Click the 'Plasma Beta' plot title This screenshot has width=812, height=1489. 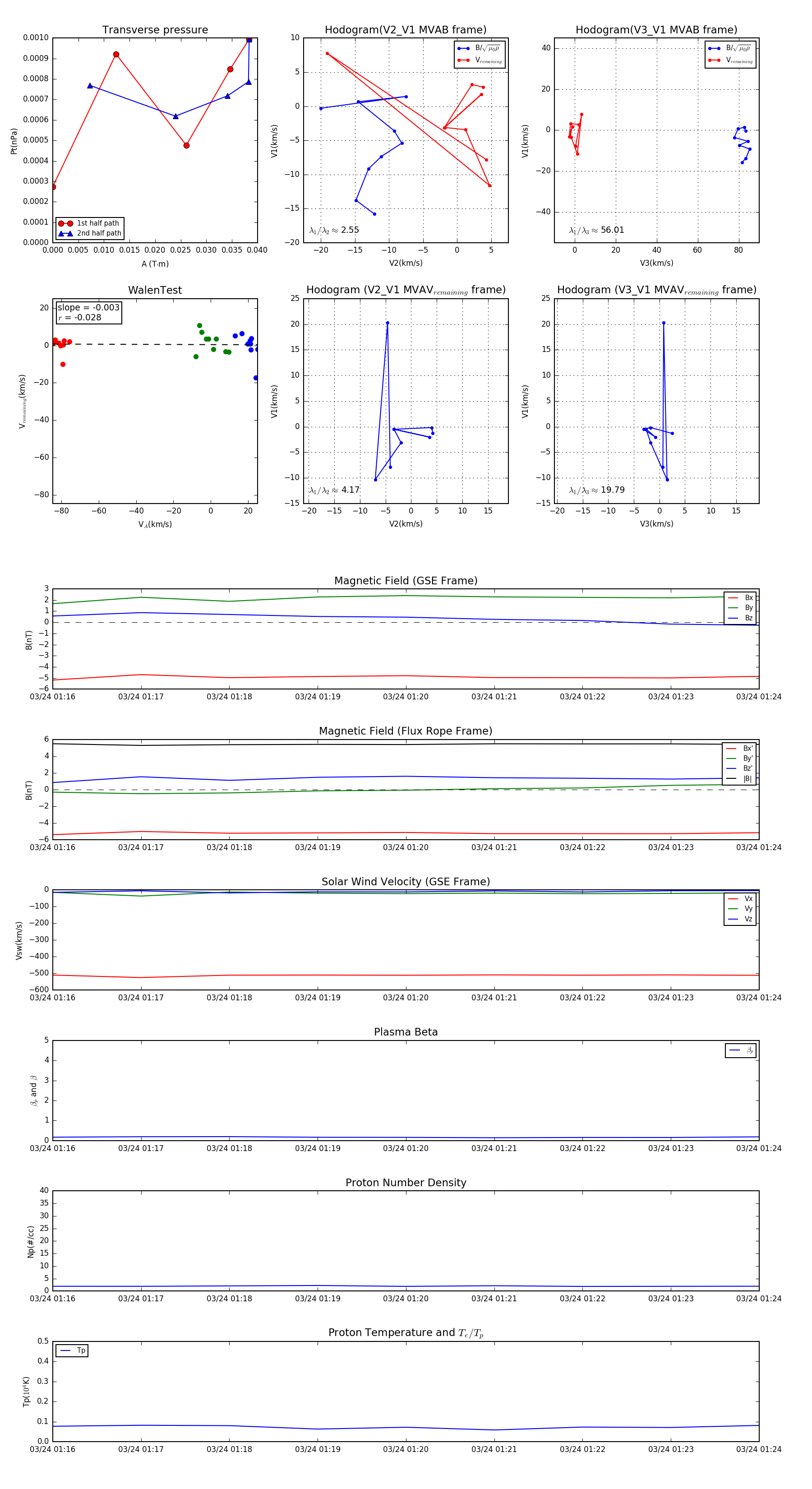coord(406,1032)
